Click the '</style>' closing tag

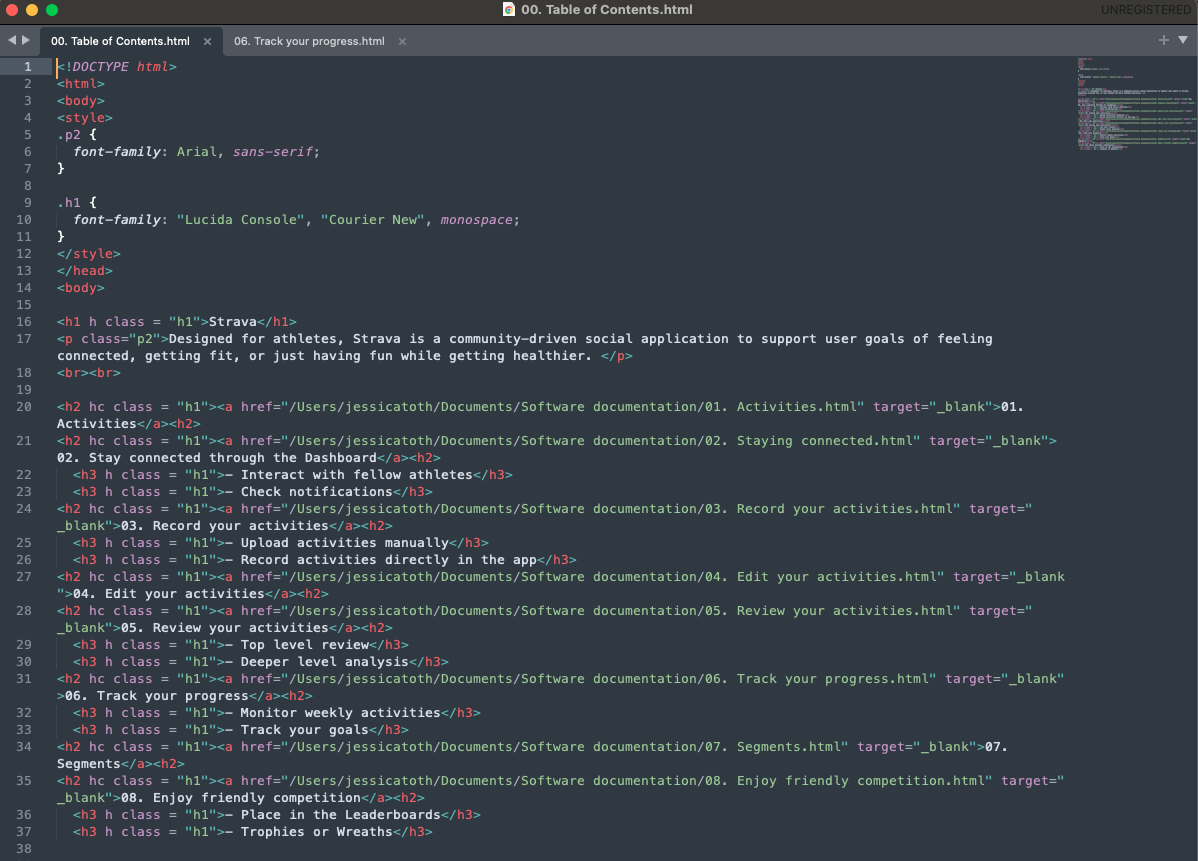pyautogui.click(x=89, y=254)
